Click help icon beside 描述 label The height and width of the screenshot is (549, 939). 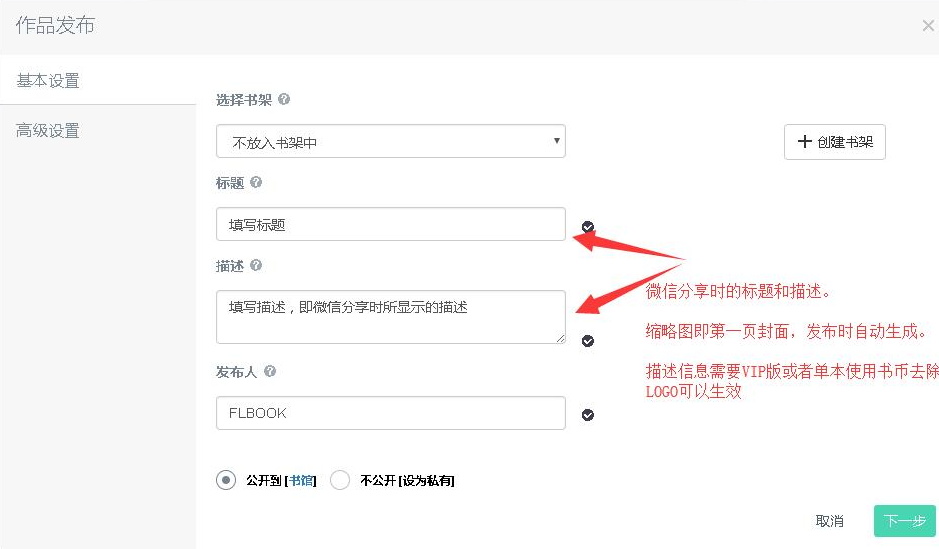(x=256, y=265)
